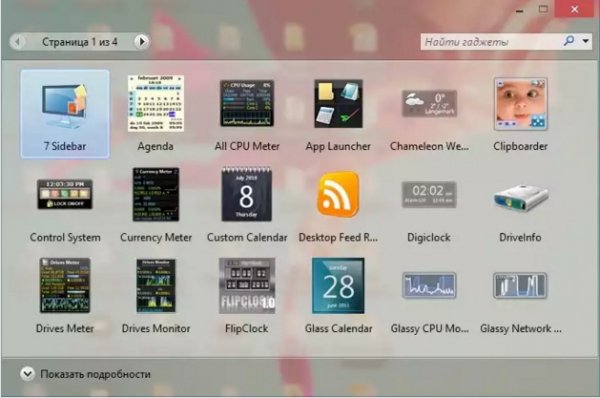Click the 'DriveInfo' label text
The height and width of the screenshot is (398, 600).
pos(520,237)
